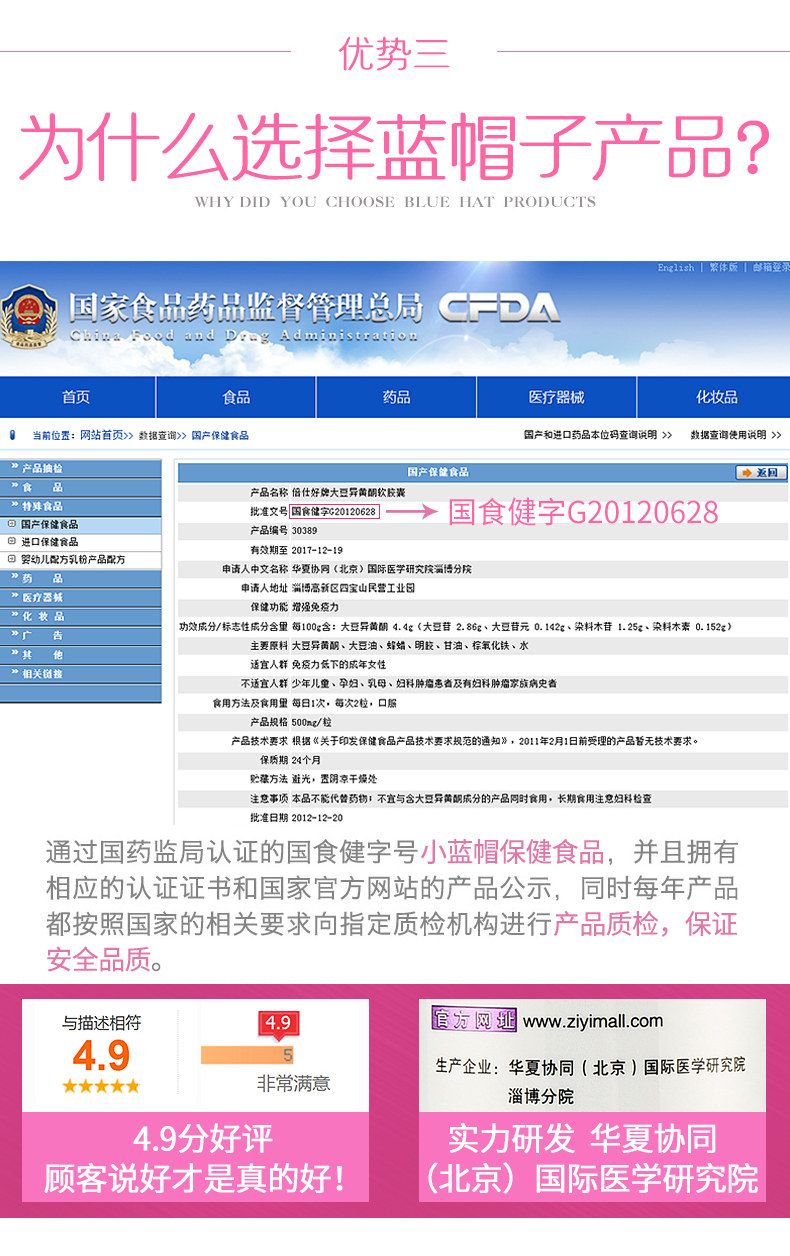
Task: Open the 食品 navigation tab
Action: (x=236, y=397)
